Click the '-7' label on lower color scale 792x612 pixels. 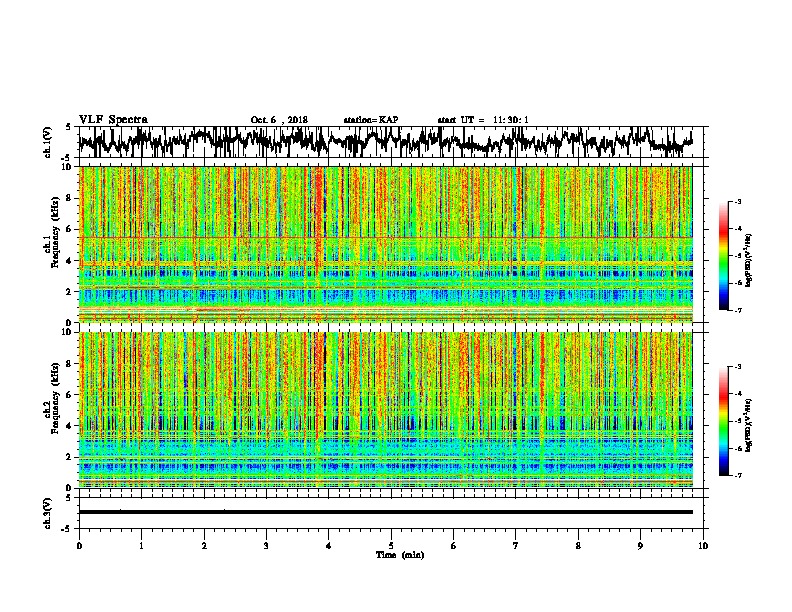click(737, 475)
